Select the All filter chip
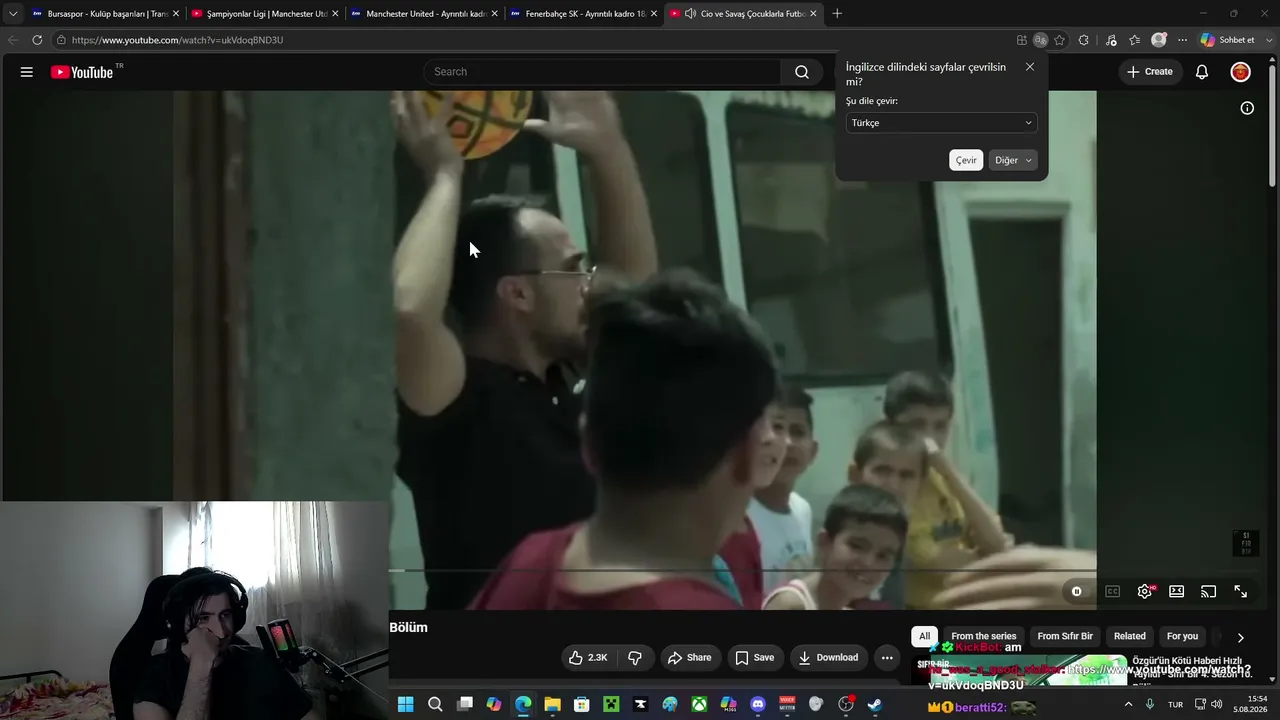Image resolution: width=1280 pixels, height=720 pixels. (x=924, y=636)
